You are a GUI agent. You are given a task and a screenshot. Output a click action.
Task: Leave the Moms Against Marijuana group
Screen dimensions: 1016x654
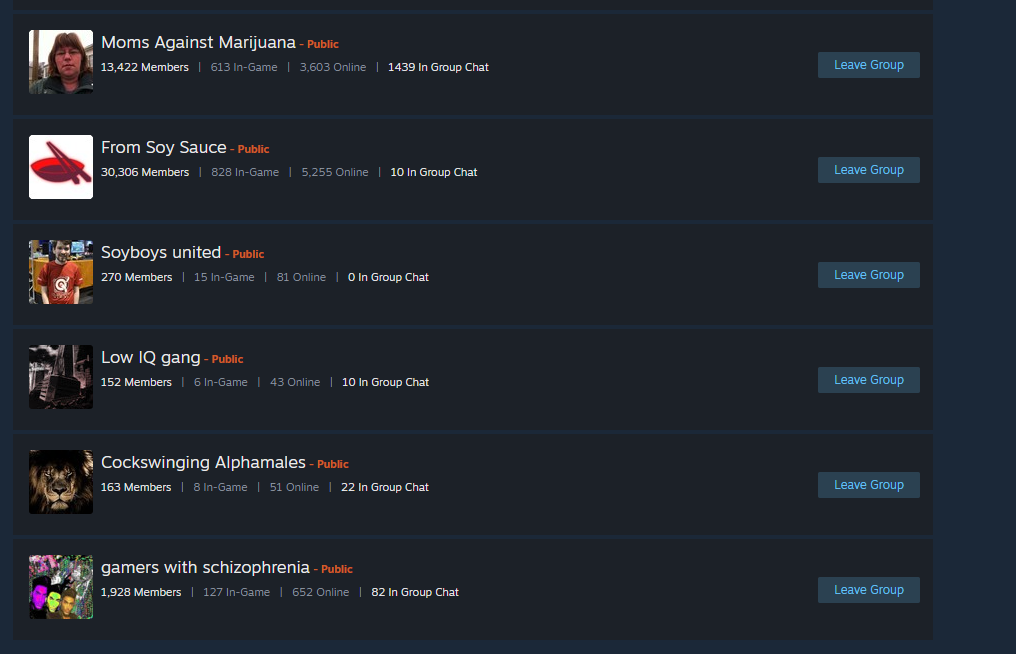[x=868, y=65]
